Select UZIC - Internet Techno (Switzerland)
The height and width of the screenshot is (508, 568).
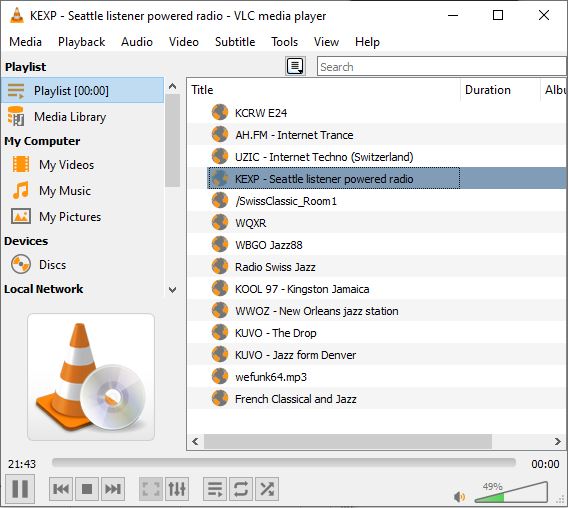377,157
